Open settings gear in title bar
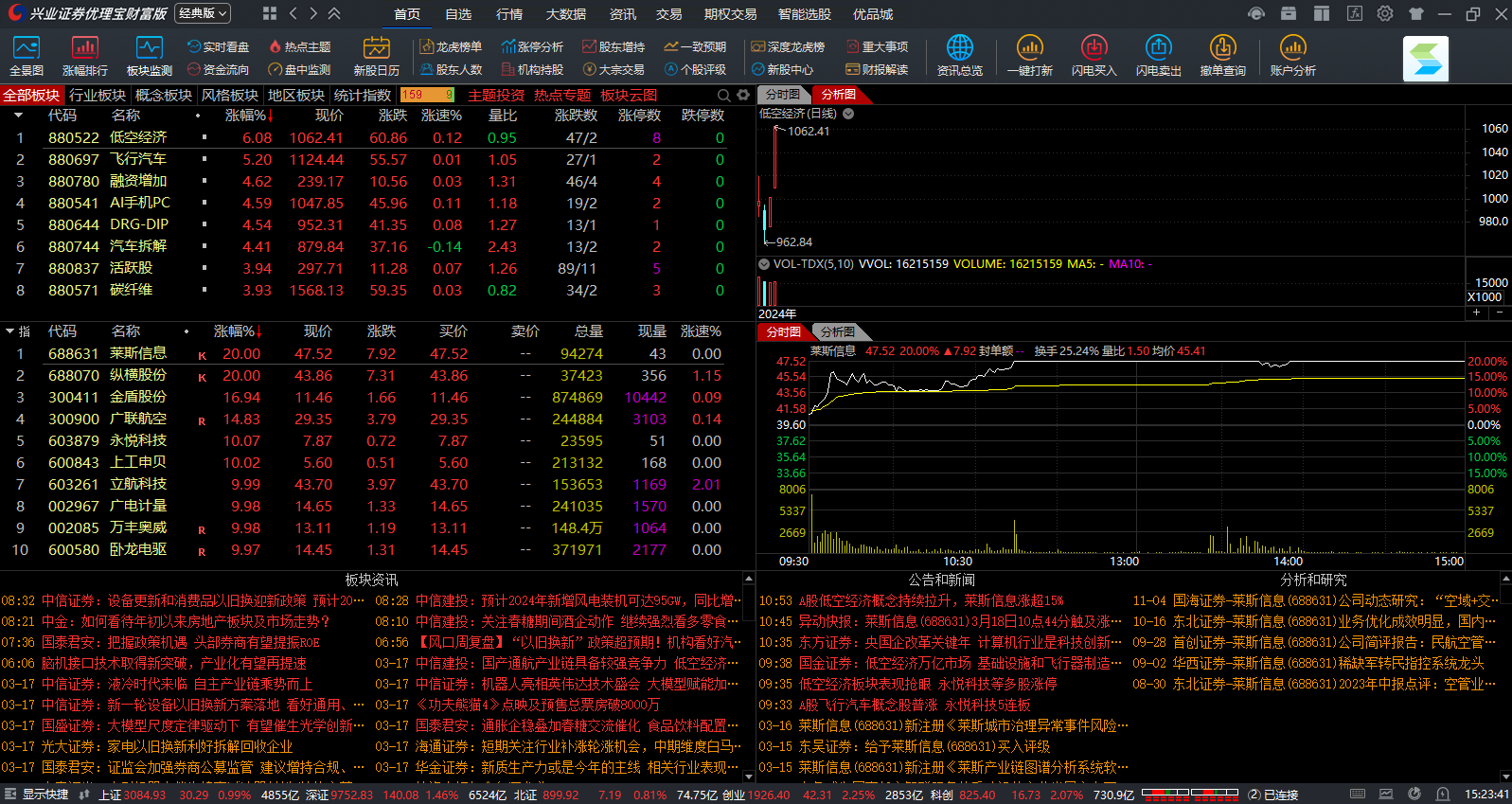Viewport: 1512px width, 804px height. (x=1385, y=13)
